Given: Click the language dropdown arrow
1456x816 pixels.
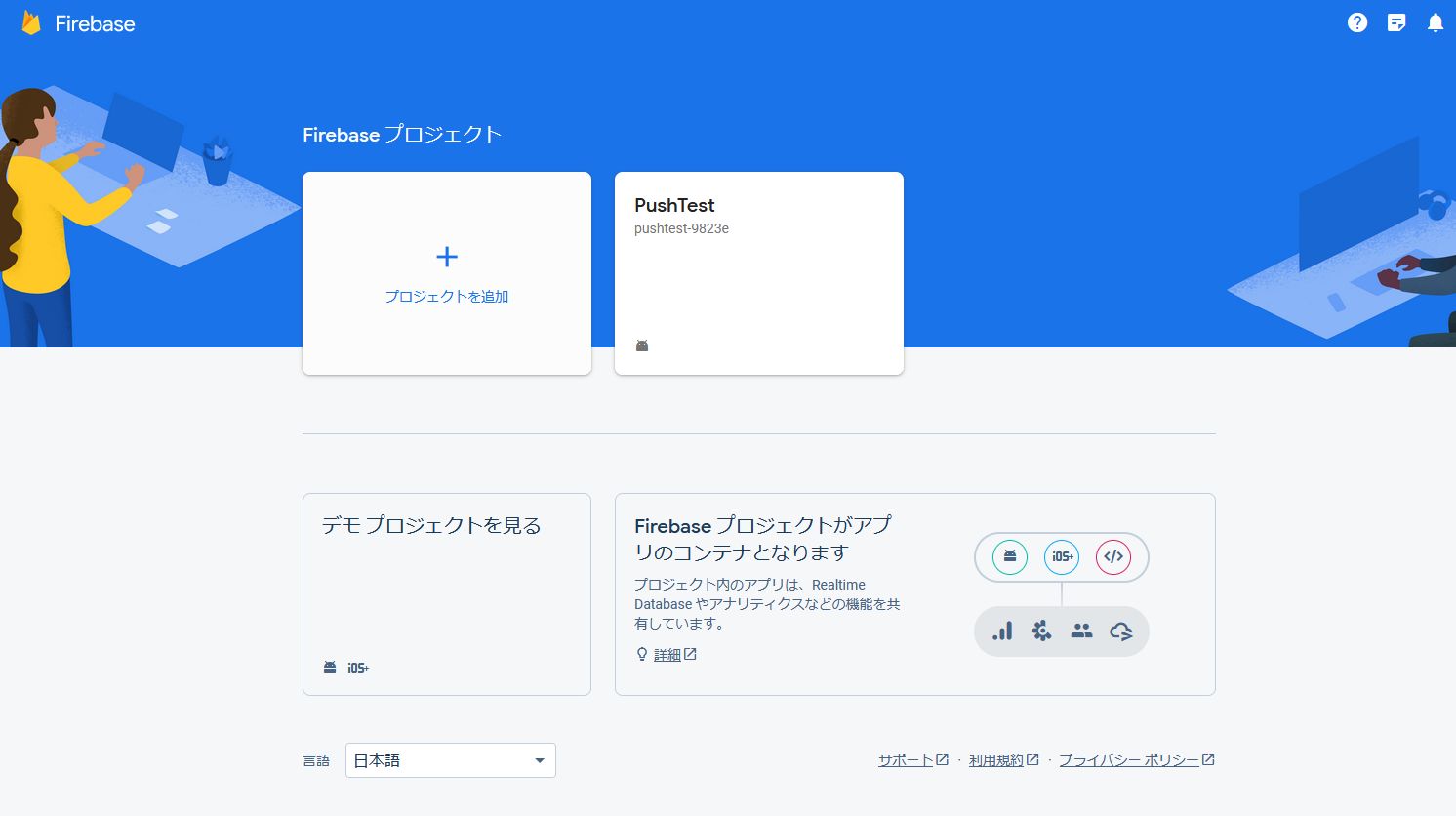Looking at the screenshot, I should [540, 760].
